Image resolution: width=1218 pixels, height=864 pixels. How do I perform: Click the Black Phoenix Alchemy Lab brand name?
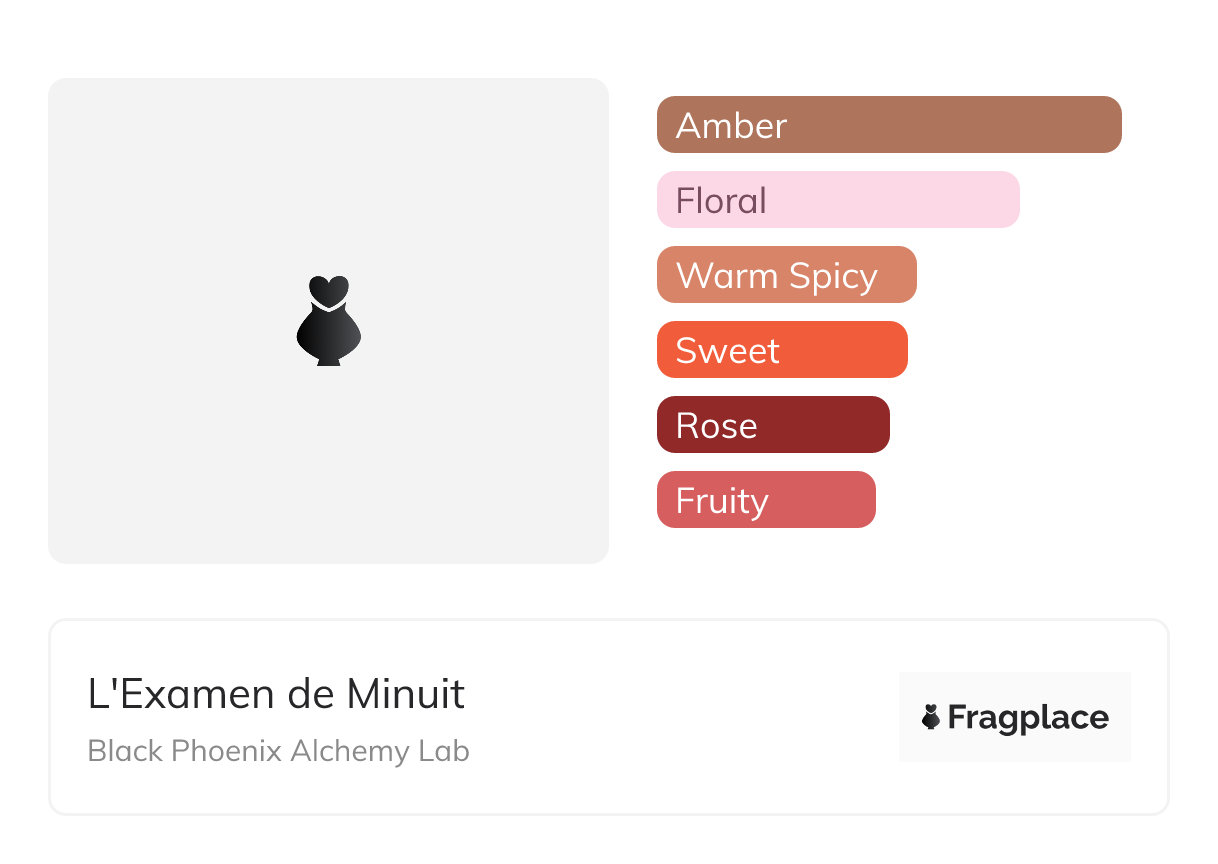[x=278, y=751]
